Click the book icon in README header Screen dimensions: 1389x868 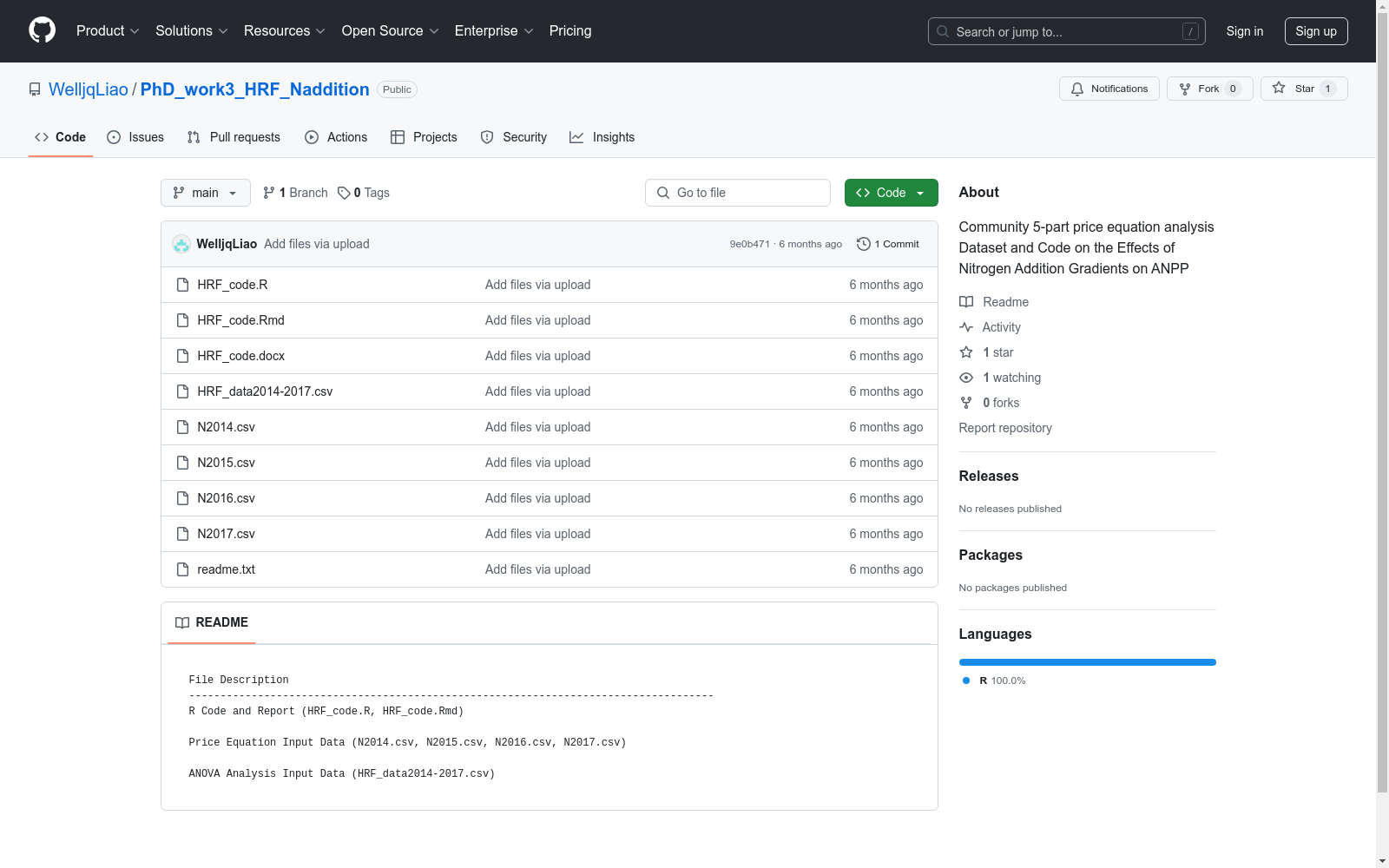[x=182, y=622]
